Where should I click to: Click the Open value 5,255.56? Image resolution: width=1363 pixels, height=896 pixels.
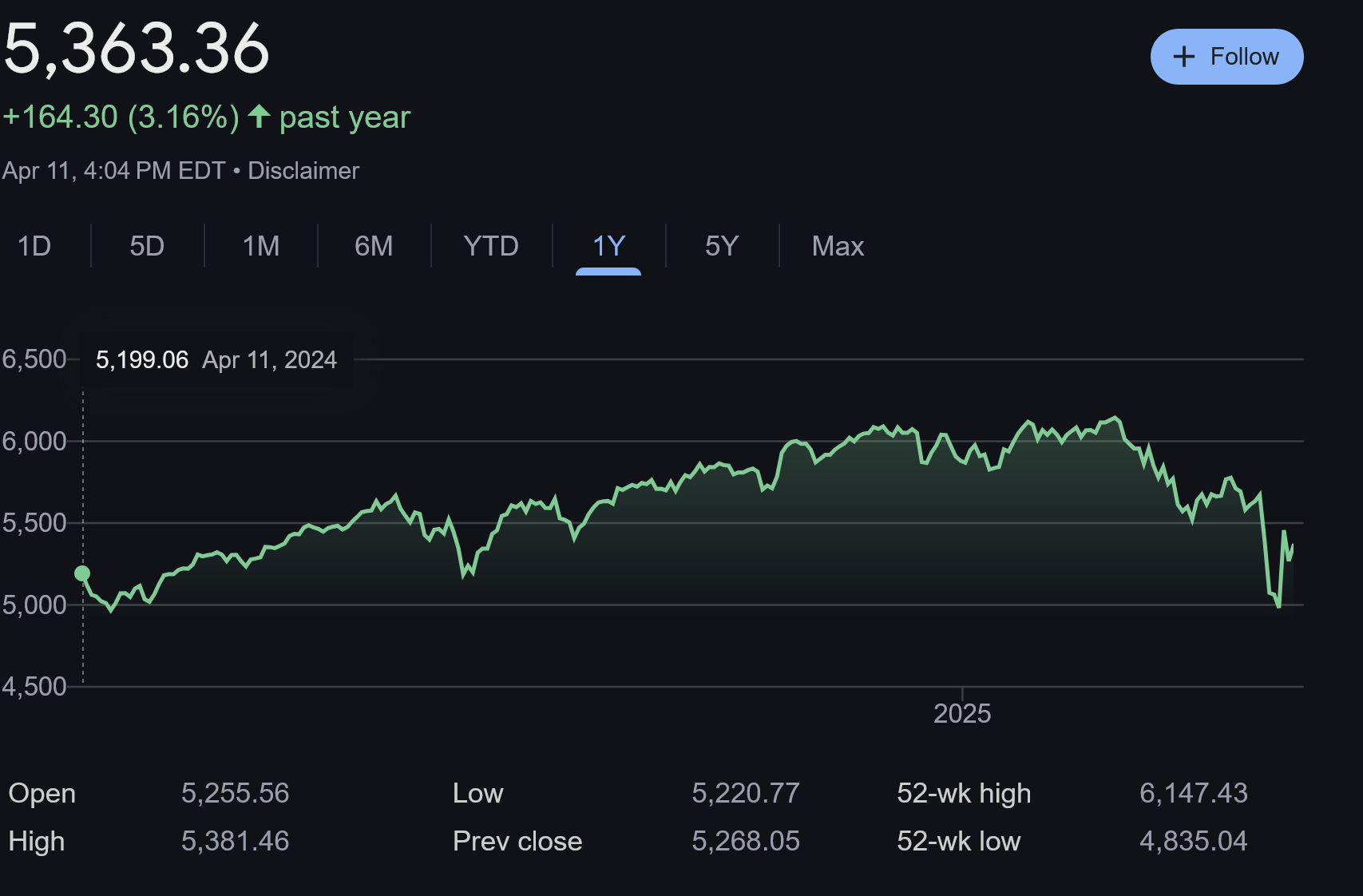(x=235, y=793)
